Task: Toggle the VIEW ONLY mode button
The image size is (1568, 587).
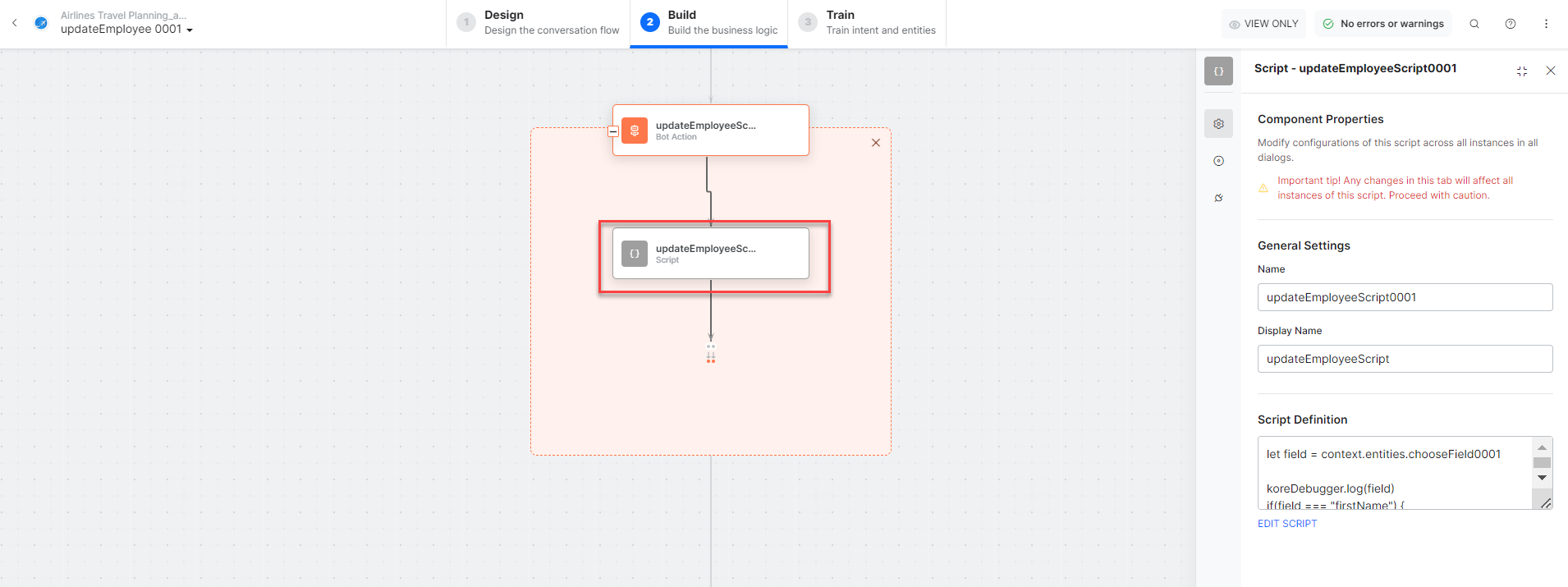Action: point(1263,24)
